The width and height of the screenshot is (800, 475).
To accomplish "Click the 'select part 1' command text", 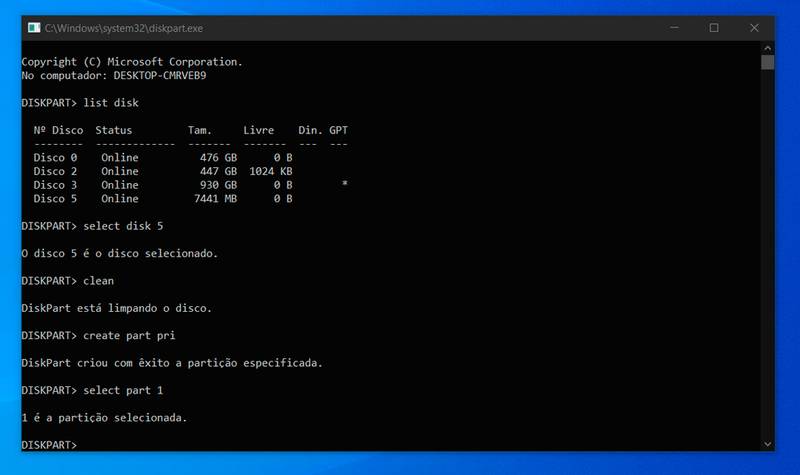I will point(123,390).
